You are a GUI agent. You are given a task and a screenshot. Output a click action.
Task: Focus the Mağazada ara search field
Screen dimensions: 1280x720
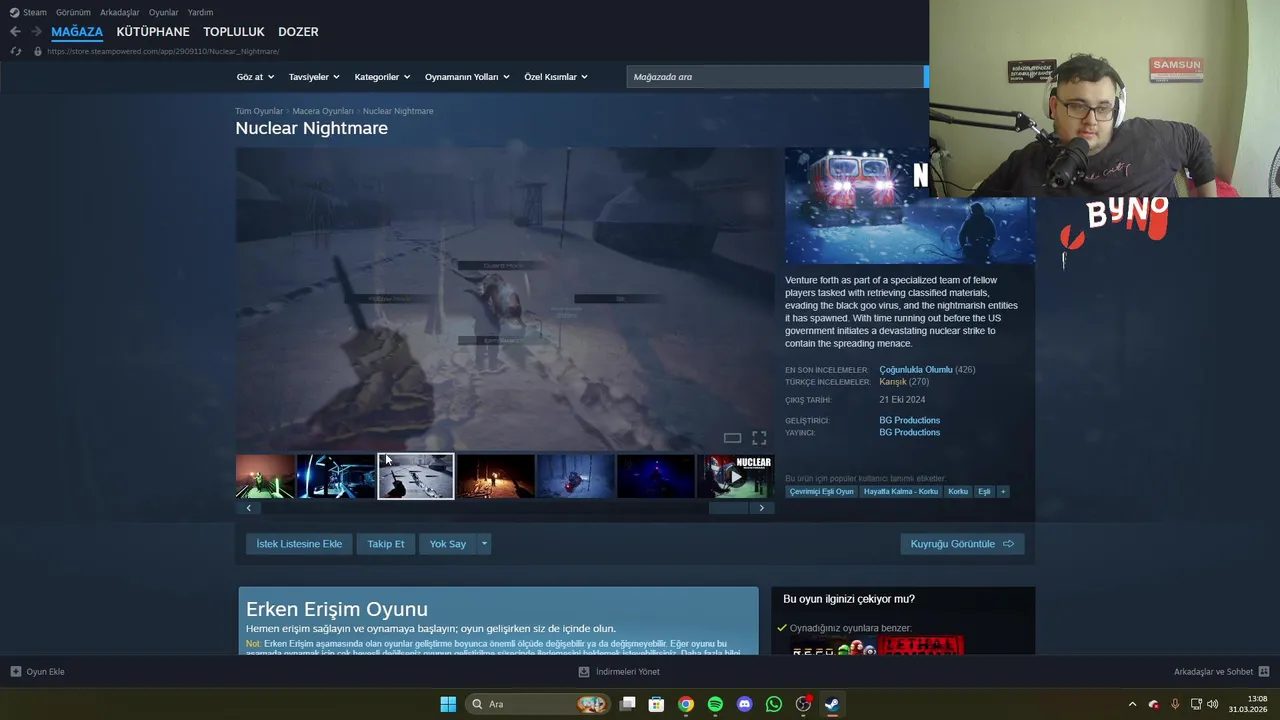coord(775,77)
